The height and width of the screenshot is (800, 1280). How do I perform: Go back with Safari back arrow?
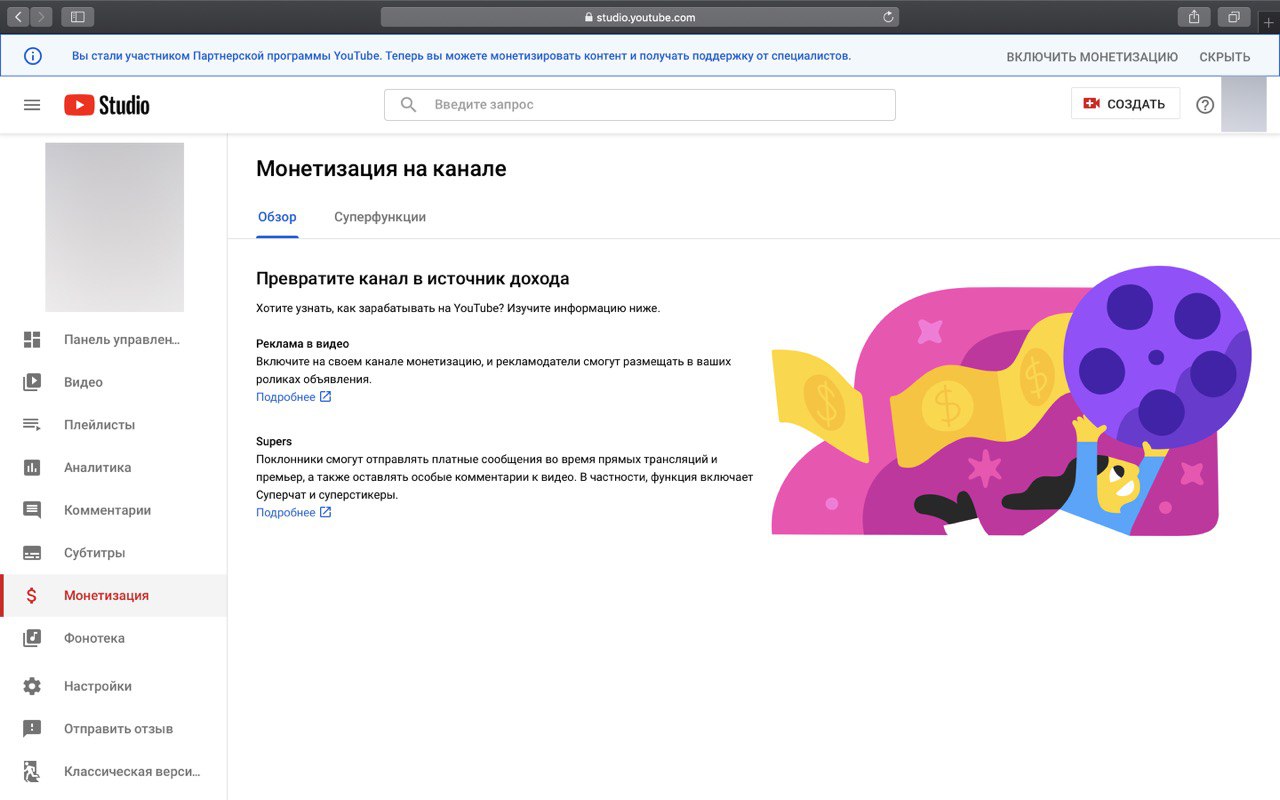(x=19, y=17)
